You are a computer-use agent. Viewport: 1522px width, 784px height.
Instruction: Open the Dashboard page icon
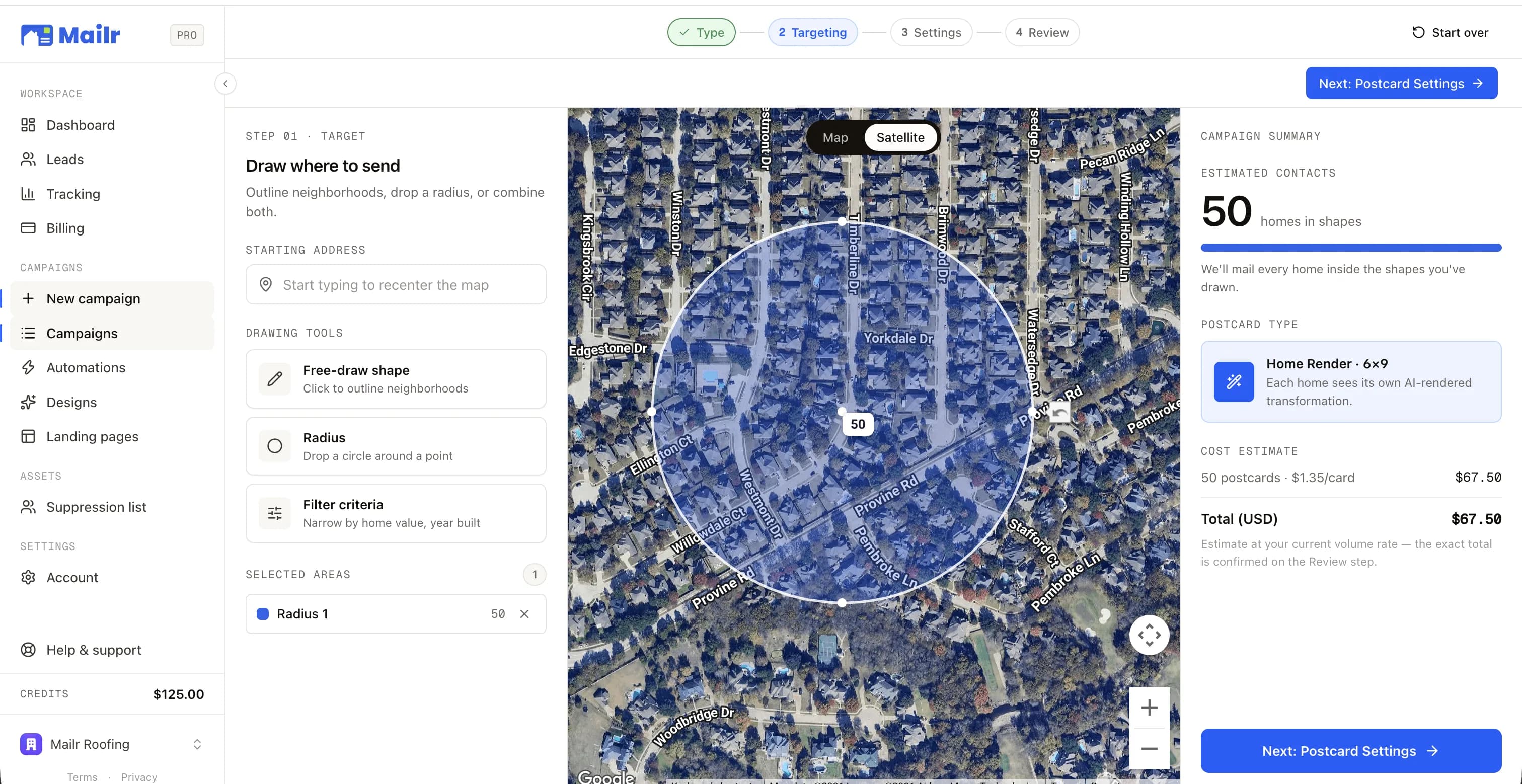click(x=28, y=125)
